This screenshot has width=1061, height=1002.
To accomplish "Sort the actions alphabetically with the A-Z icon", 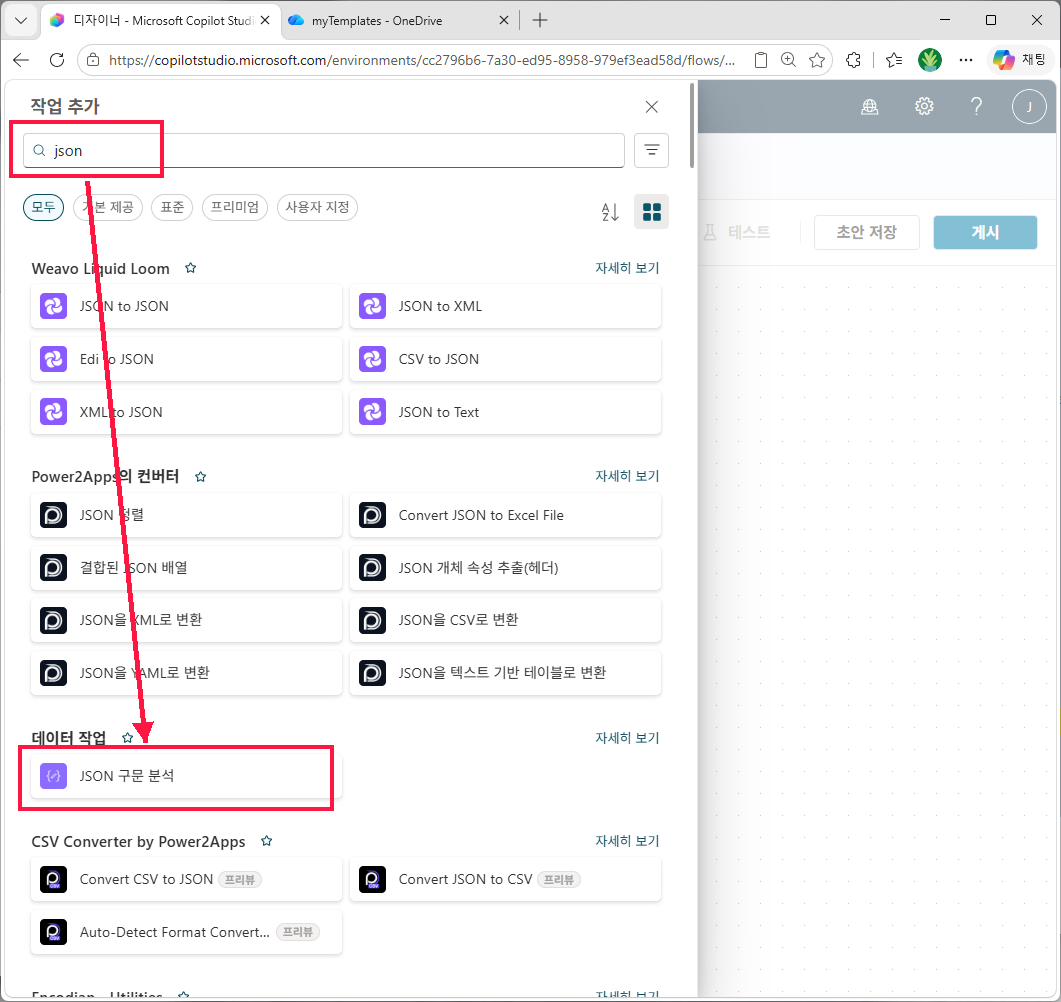I will point(610,212).
